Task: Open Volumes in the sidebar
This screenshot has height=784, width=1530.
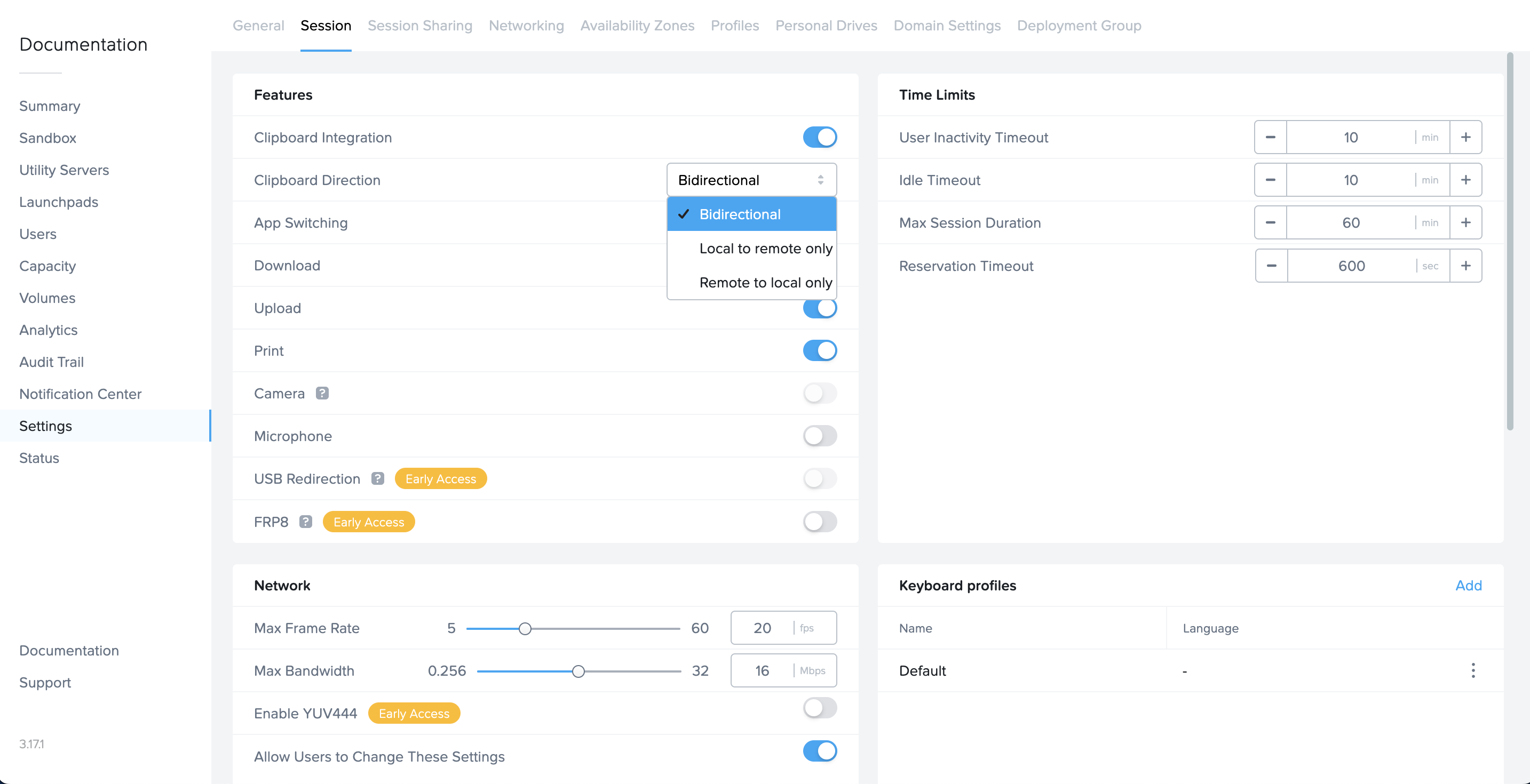Action: (47, 298)
